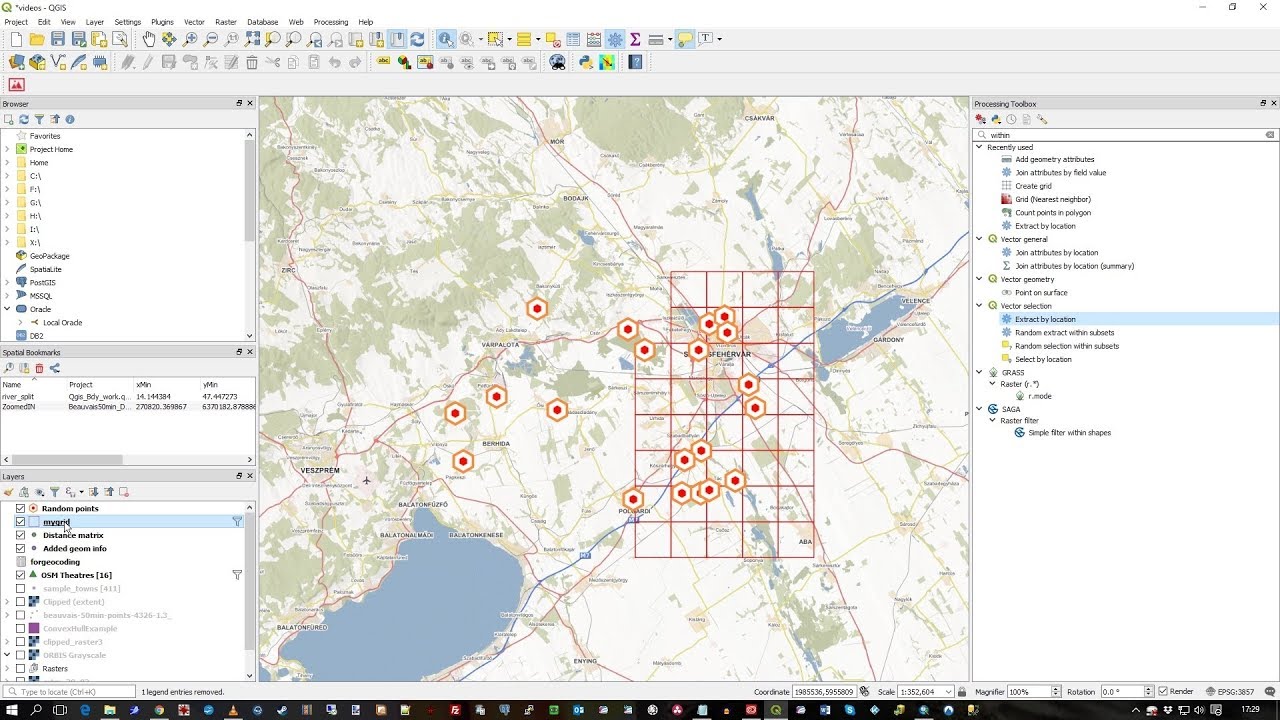Viewport: 1280px width, 720px height.
Task: Collapse the GRASS provider group
Action: click(980, 372)
